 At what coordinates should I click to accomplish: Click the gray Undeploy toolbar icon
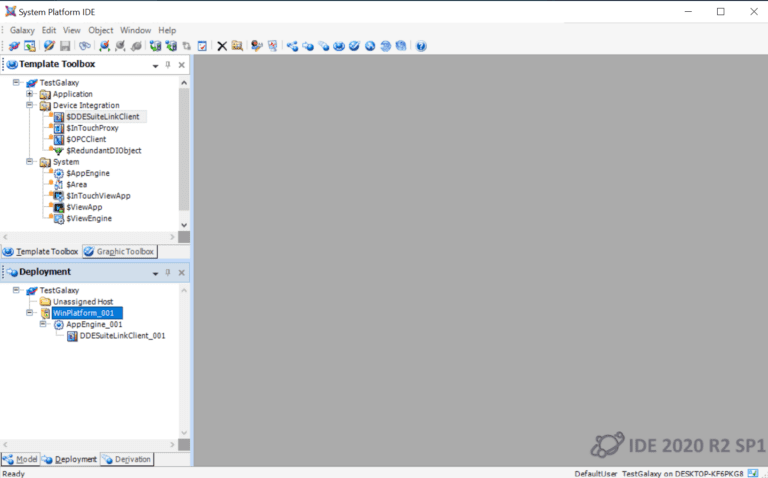tap(120, 46)
